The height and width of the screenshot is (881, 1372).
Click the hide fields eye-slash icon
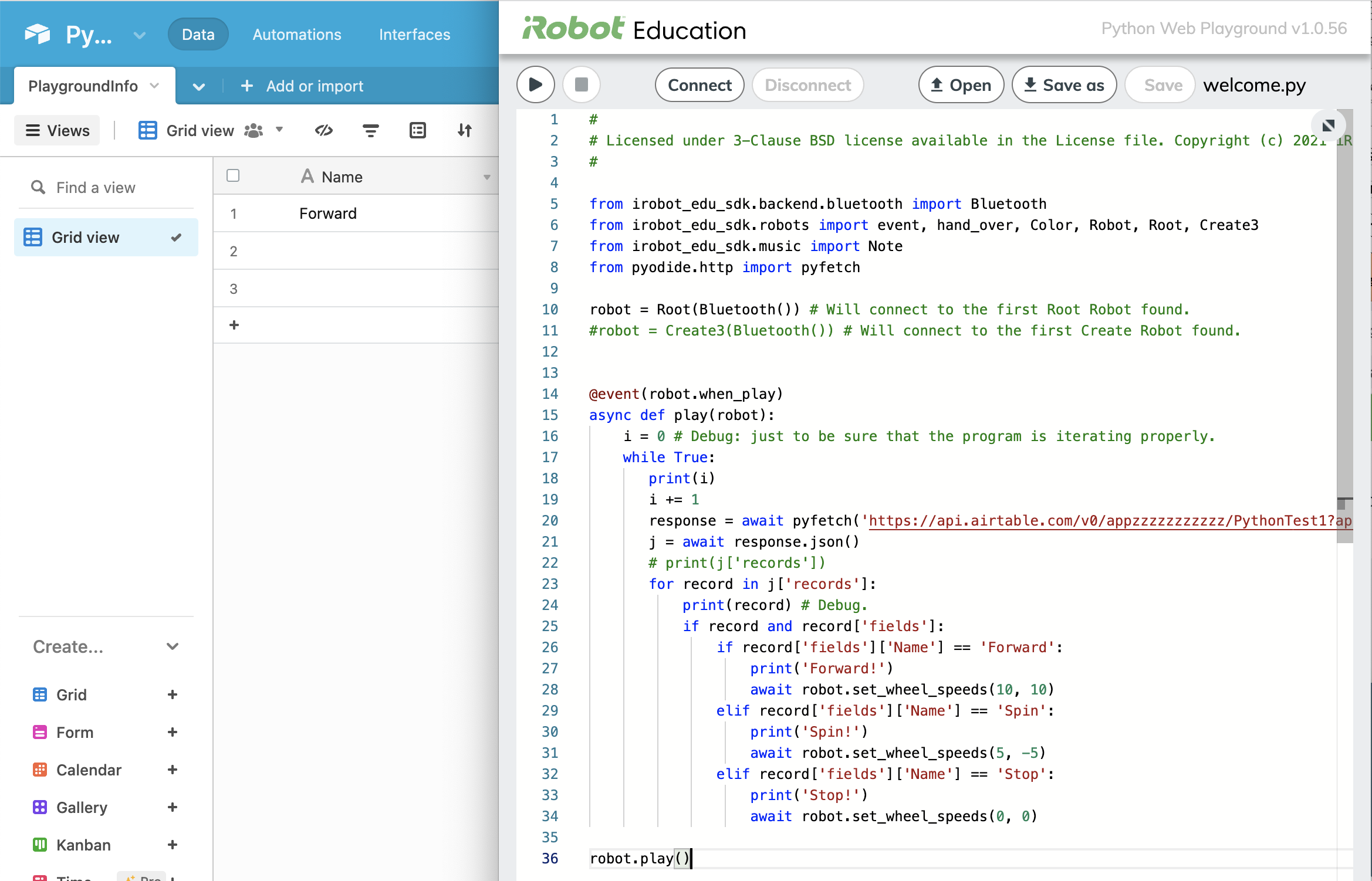tap(324, 130)
